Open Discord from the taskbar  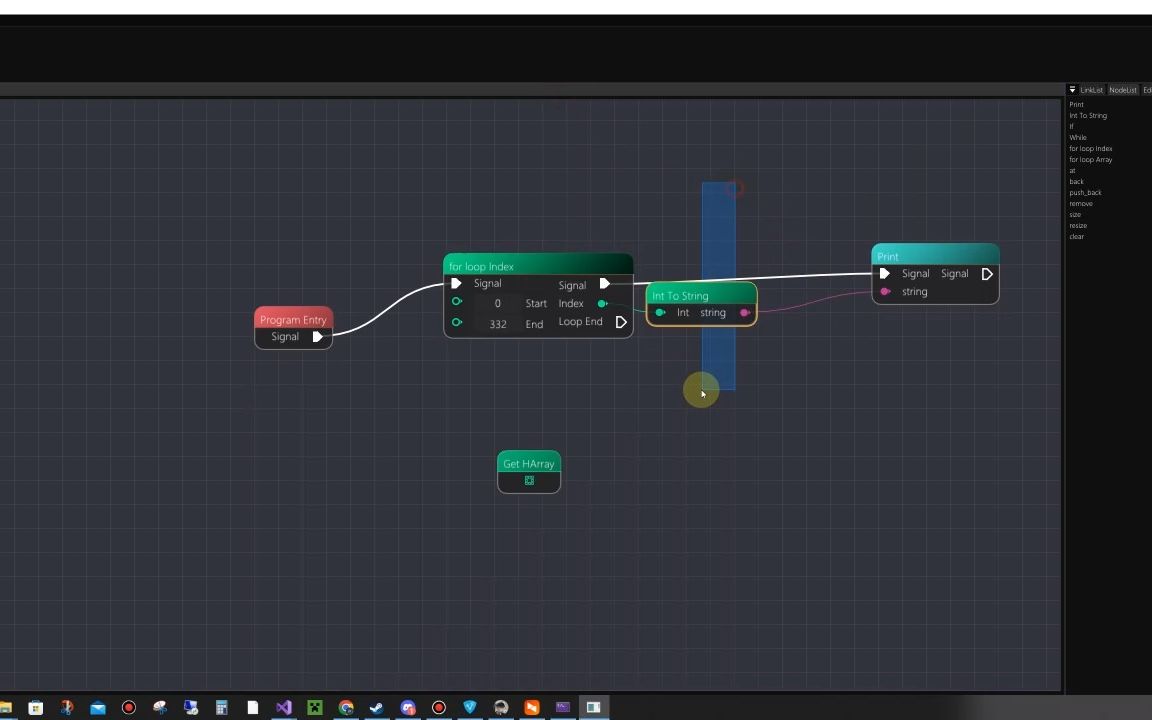pos(408,708)
